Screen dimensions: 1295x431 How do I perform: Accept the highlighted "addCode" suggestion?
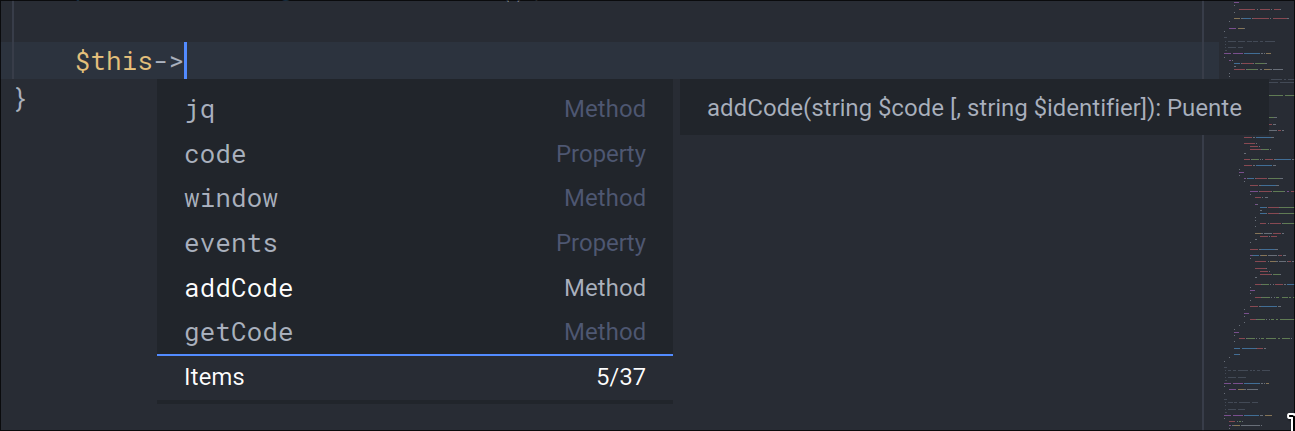click(239, 288)
